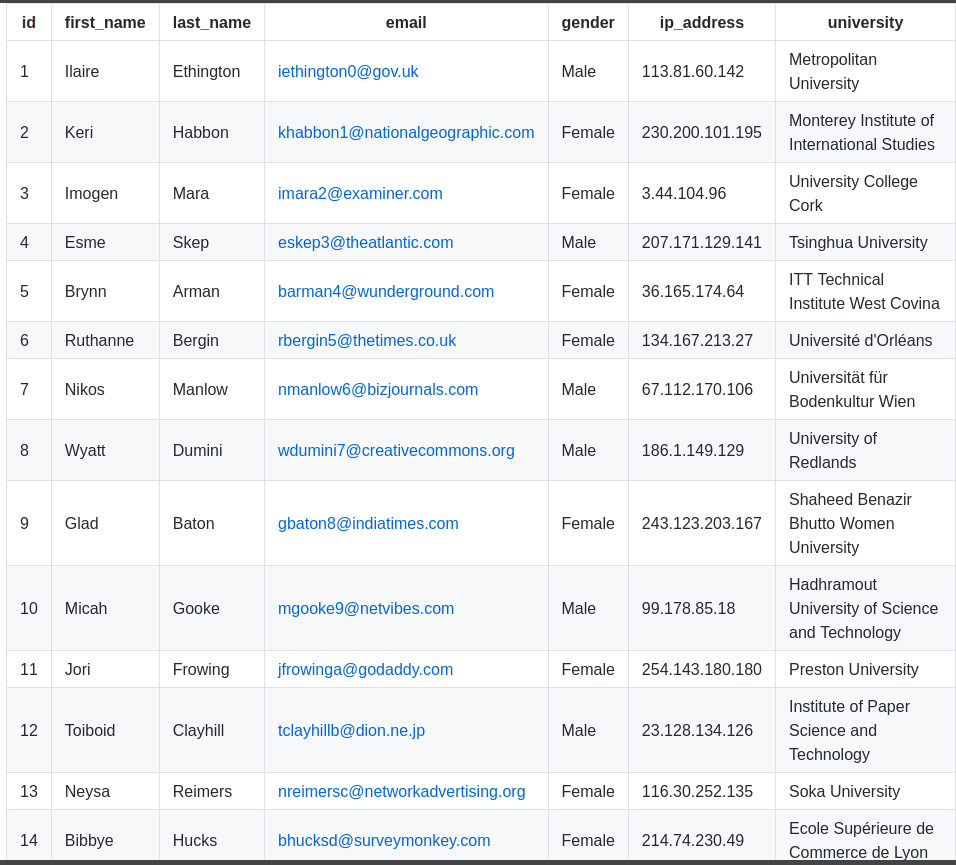Open email link khabbon1@nationalgeographic.com
The image size is (956, 865).
(x=406, y=132)
